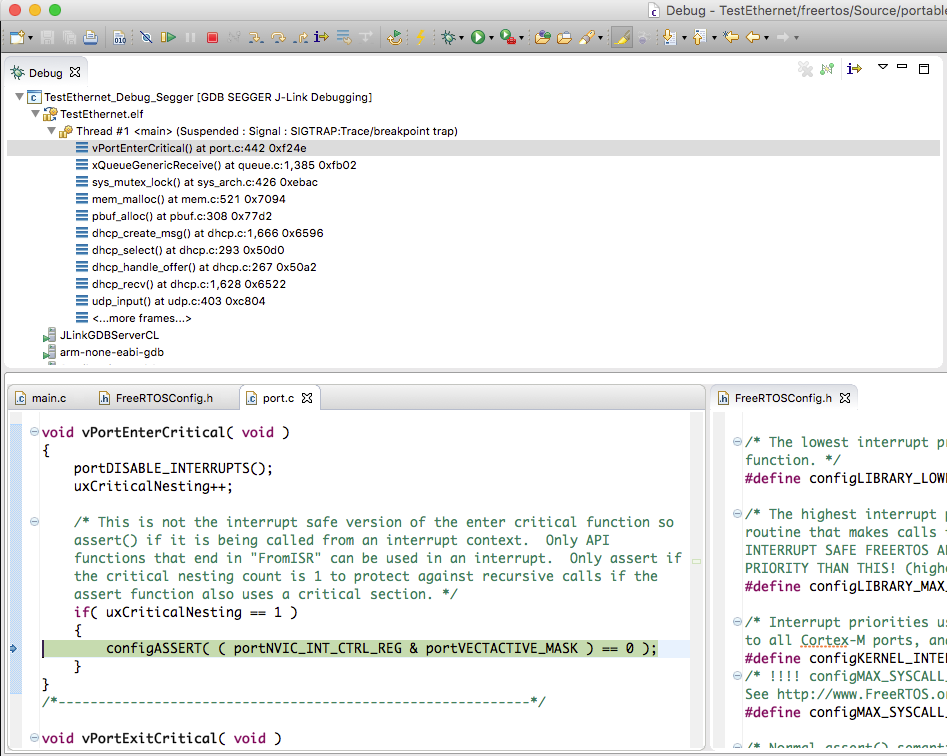Screen dimensions: 947x756
Task: Open the Next Annotation dropdown arrow
Action: [684, 38]
